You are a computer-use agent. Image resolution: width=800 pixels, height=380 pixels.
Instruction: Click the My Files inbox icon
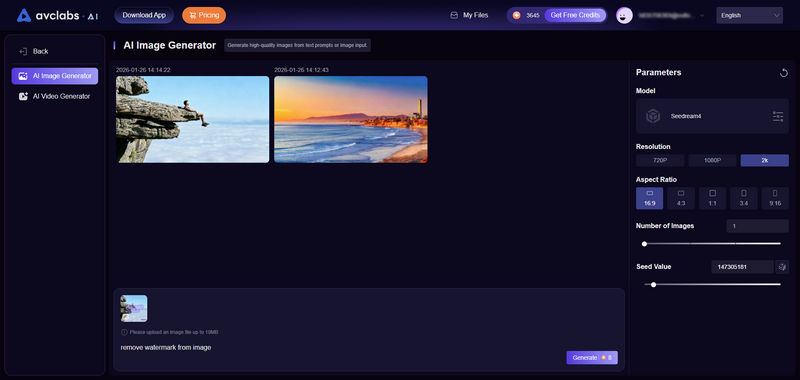(454, 15)
